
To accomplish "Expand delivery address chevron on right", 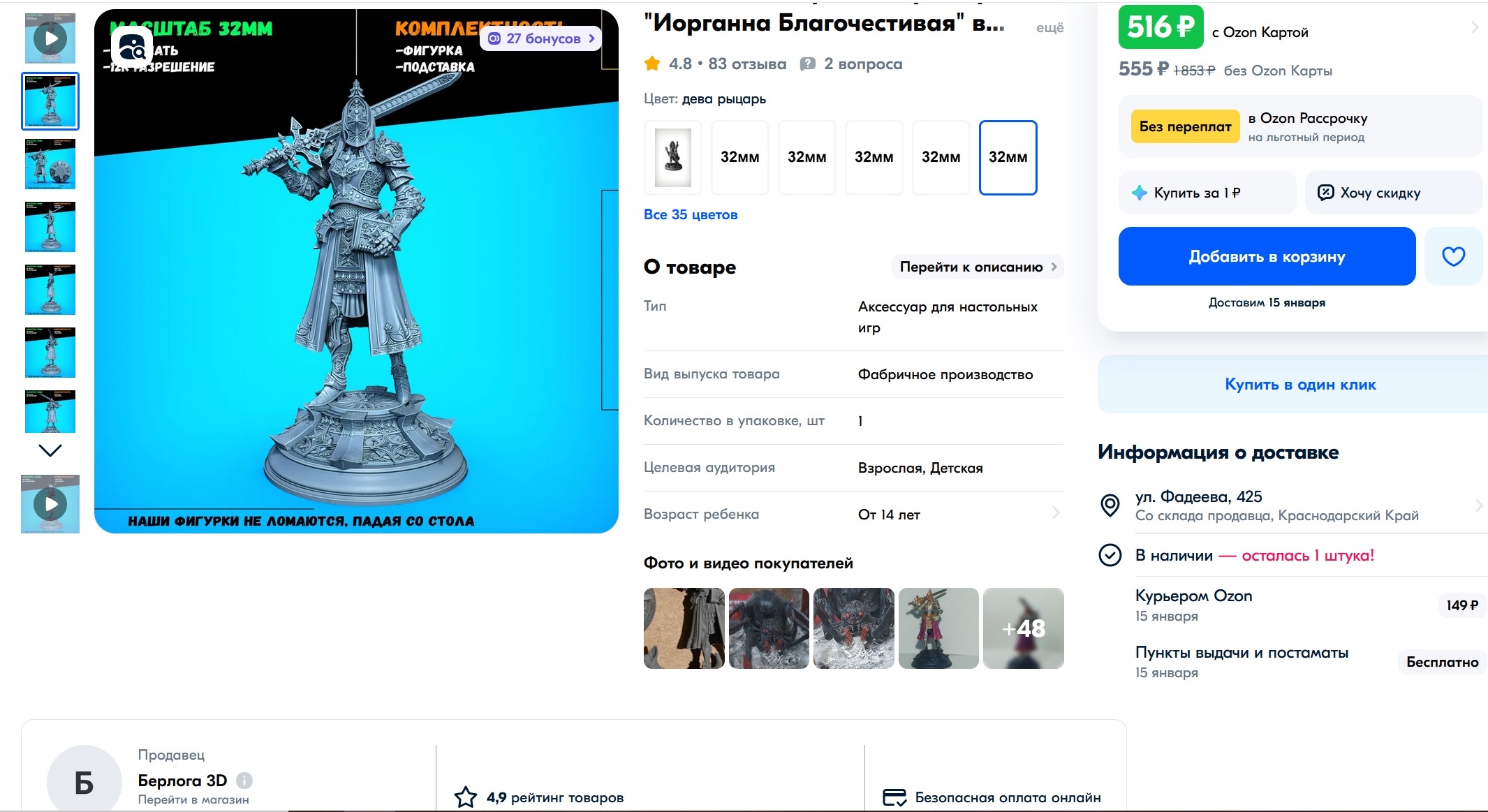I will pos(1478,505).
